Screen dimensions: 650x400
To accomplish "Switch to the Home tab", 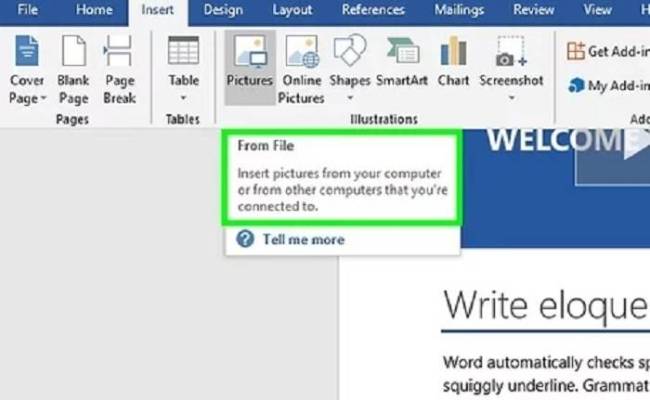I will [94, 10].
